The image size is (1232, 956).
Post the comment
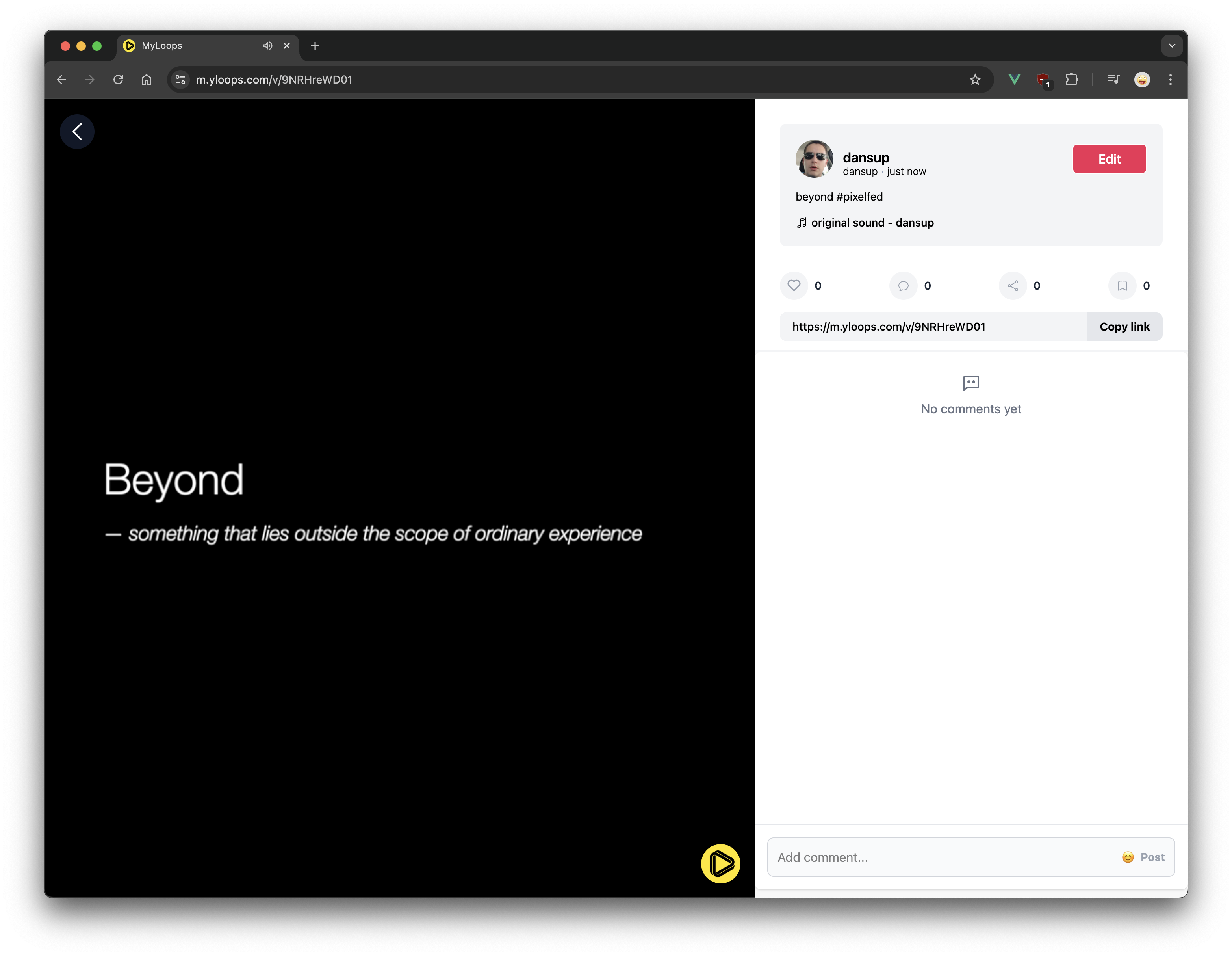coord(1152,857)
